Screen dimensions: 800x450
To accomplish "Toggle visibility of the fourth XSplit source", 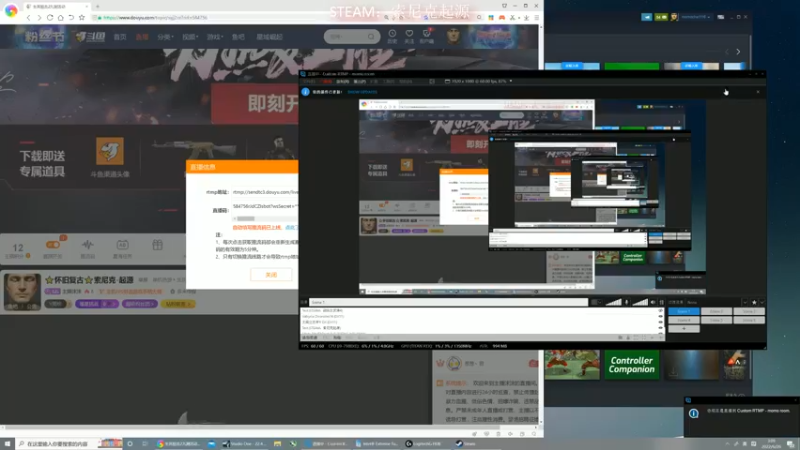I will tap(661, 328).
